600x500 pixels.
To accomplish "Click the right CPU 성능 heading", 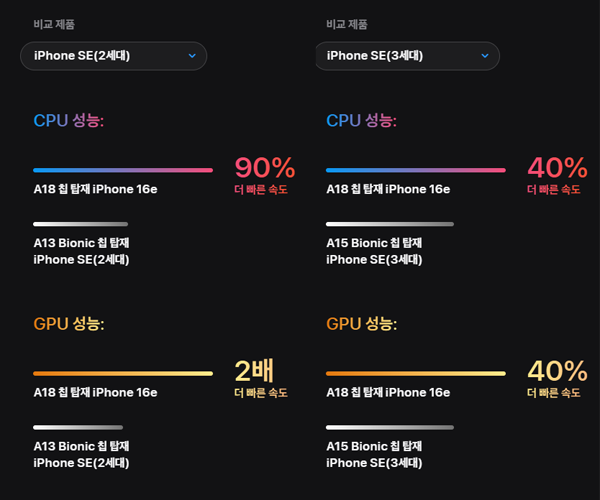I will [361, 121].
